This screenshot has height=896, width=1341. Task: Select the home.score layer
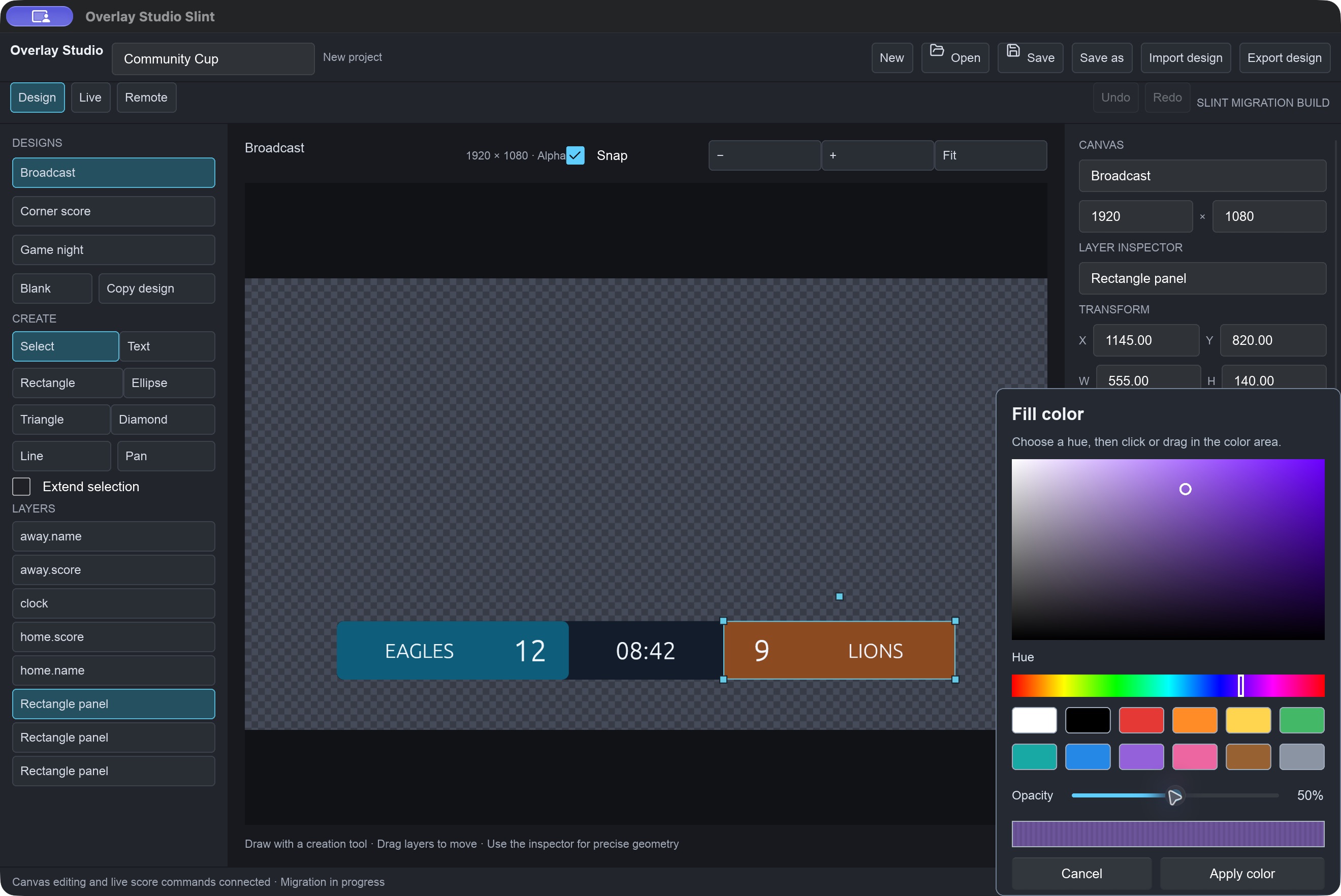(114, 636)
